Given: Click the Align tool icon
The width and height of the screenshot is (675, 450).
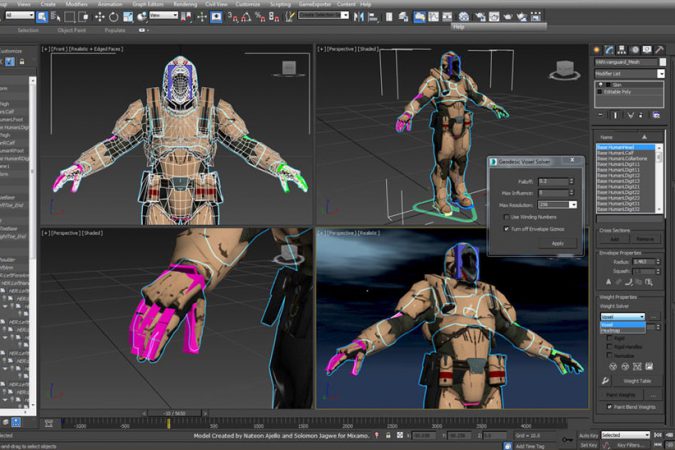Looking at the screenshot, I should tap(373, 17).
